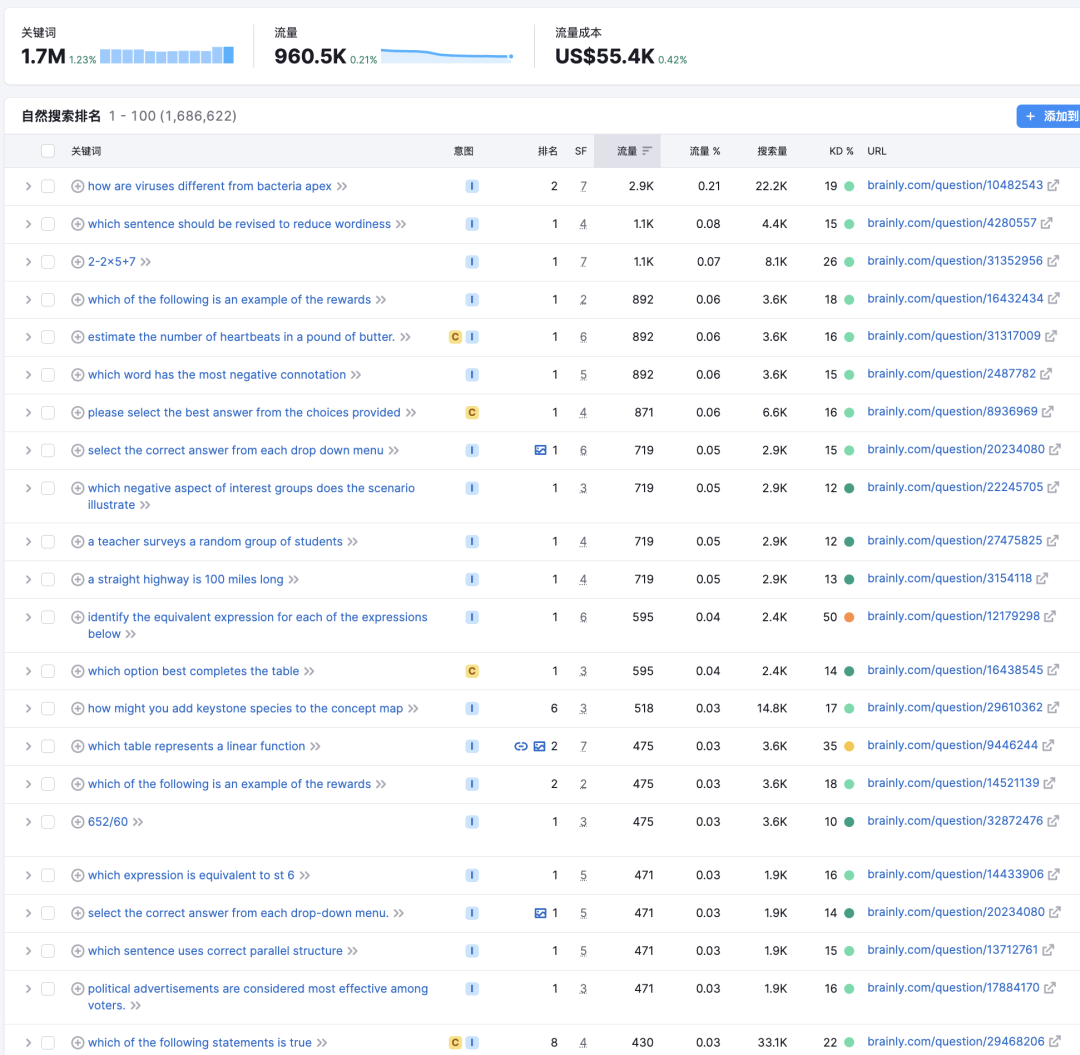Expand the 'how are viruses different from bacteria apex' row
1080x1055 pixels.
[x=28, y=186]
